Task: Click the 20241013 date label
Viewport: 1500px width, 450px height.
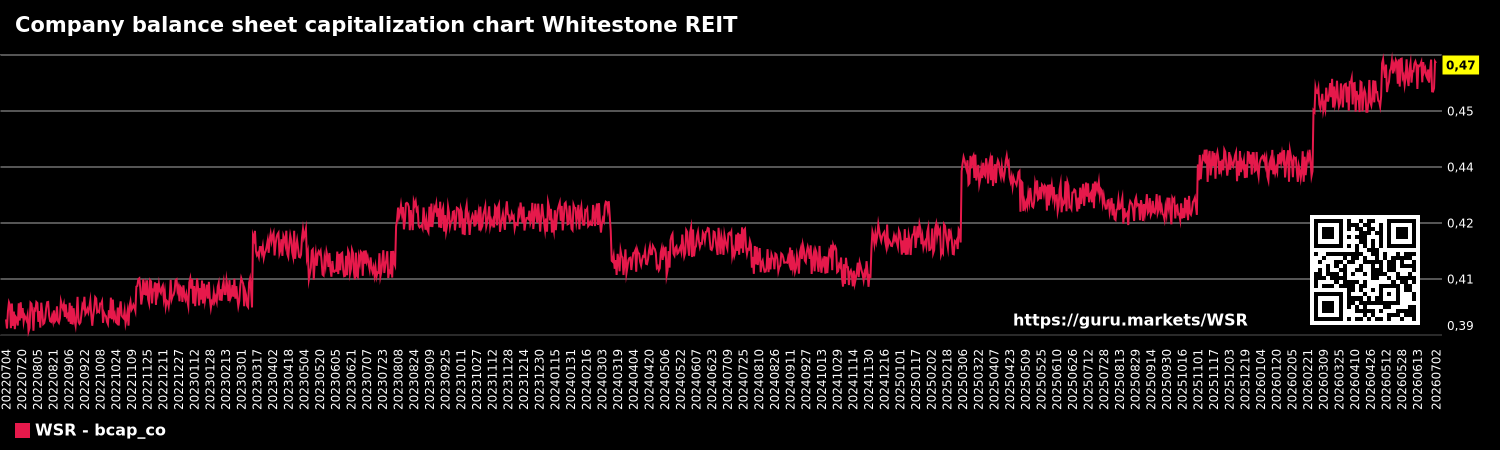Action: 822,378
